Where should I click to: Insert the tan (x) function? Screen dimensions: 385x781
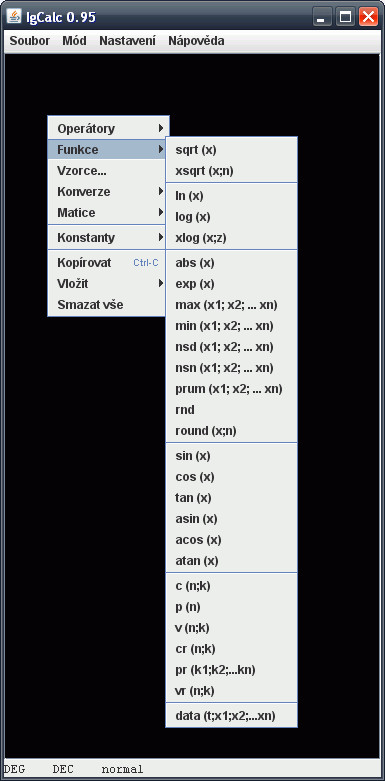pyautogui.click(x=232, y=498)
